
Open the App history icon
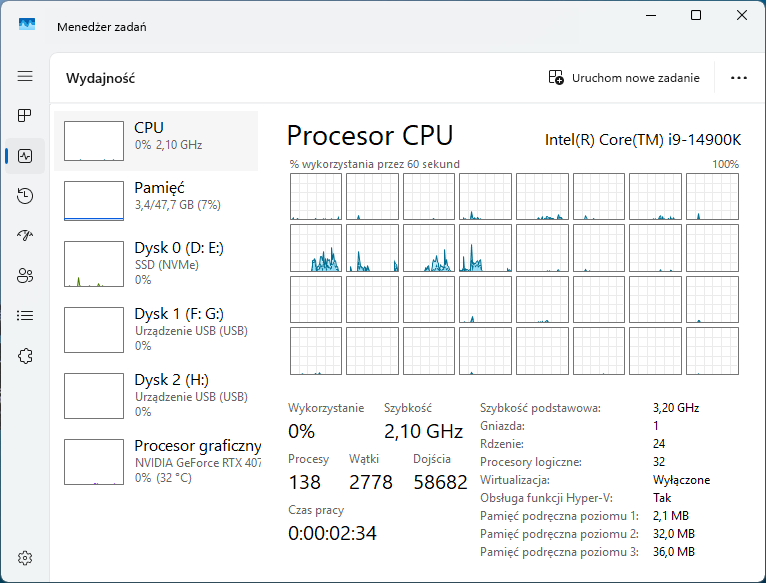coord(25,196)
